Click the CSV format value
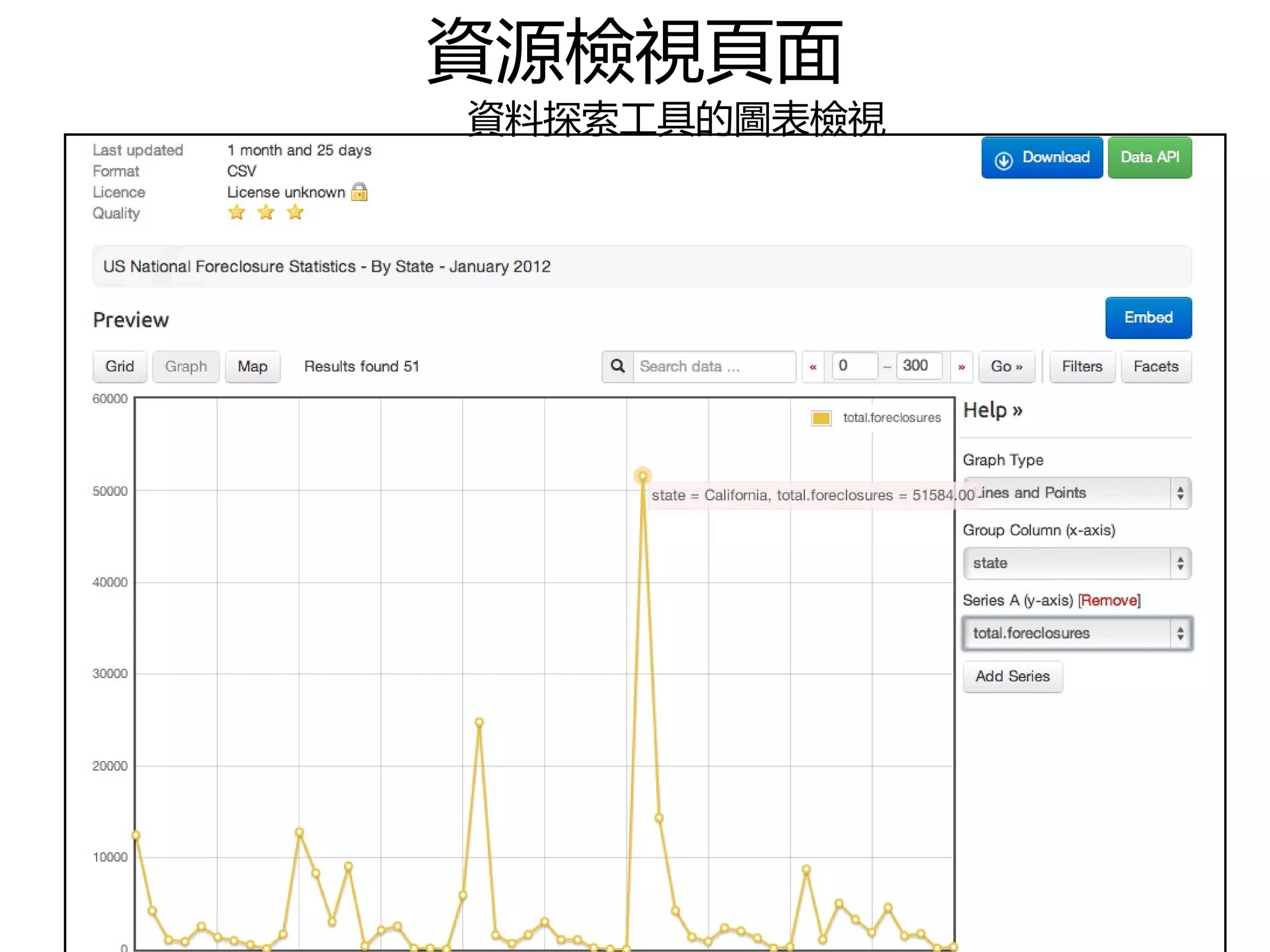Screen dimensions: 1270x952 [242, 171]
